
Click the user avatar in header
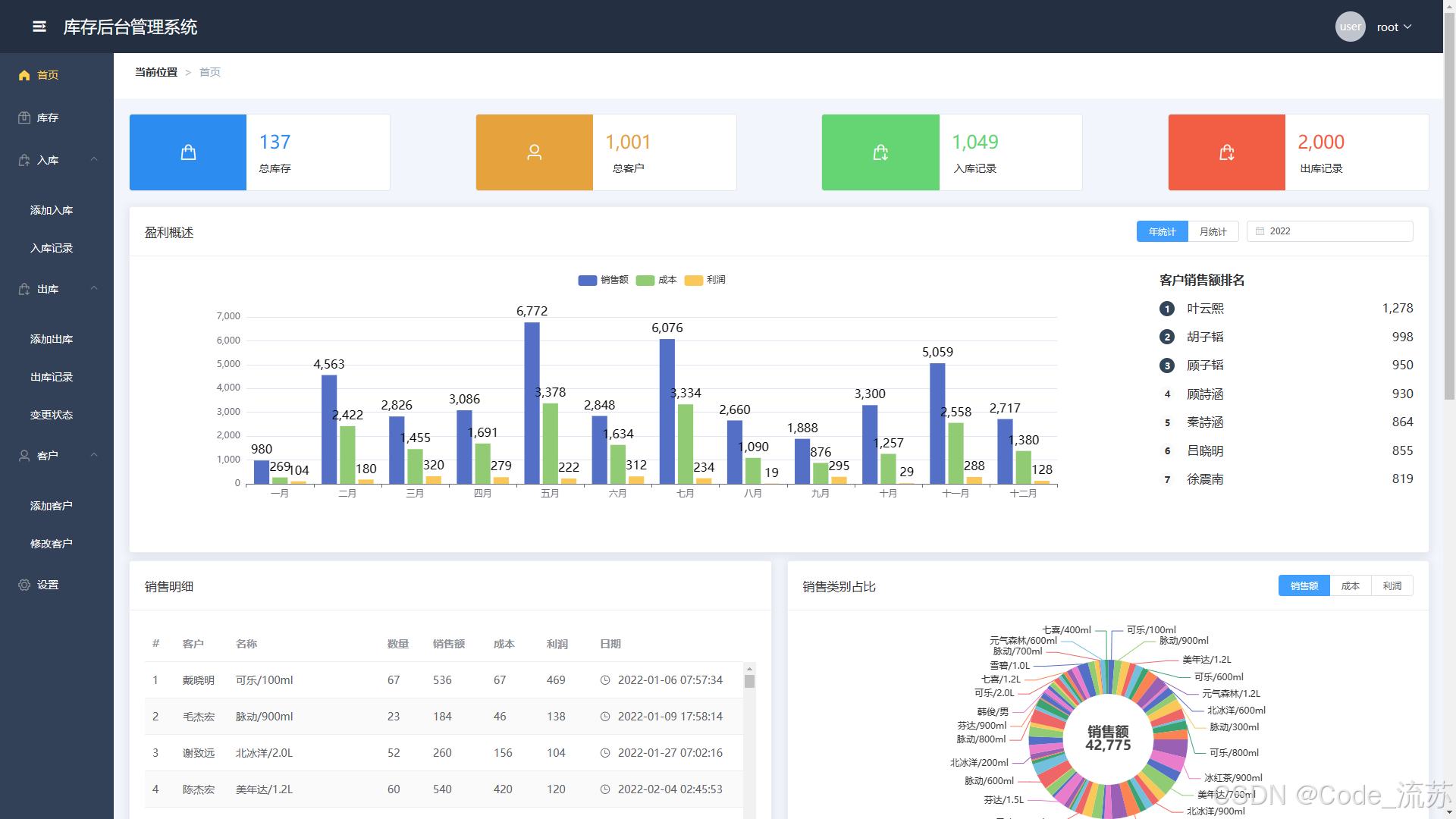click(1350, 27)
